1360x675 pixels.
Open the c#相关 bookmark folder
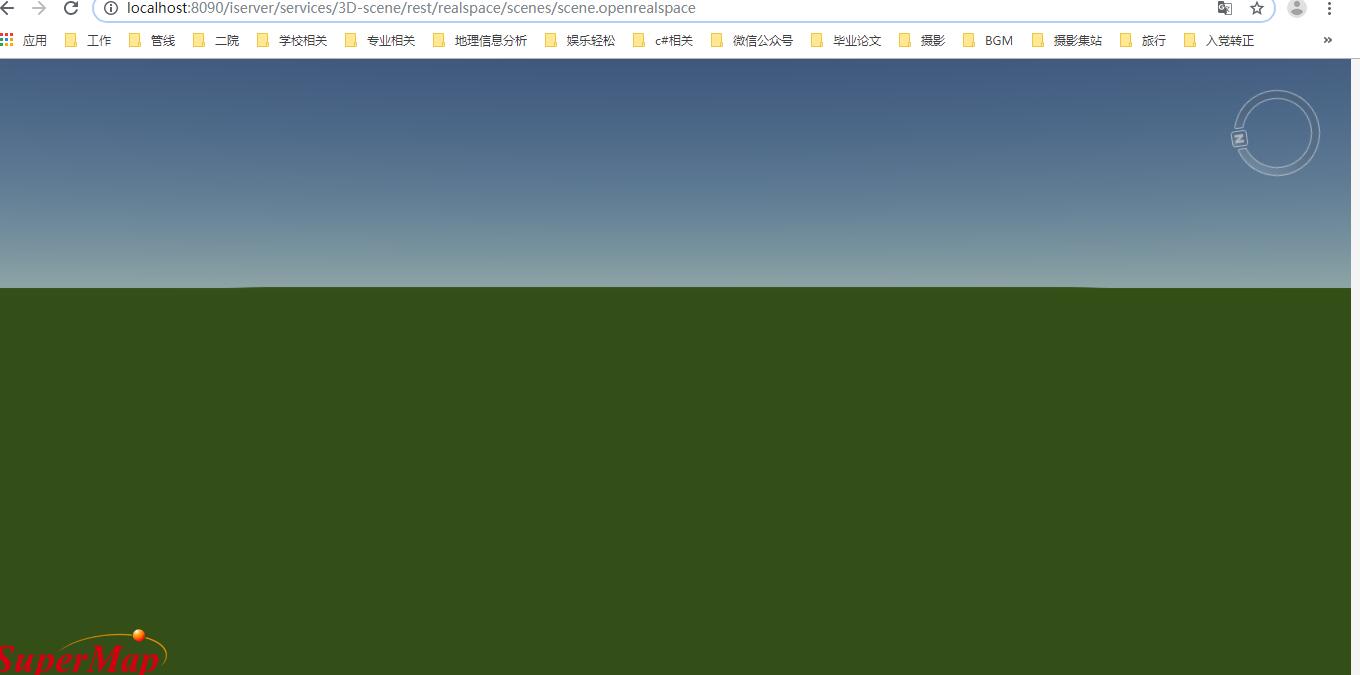tap(663, 40)
